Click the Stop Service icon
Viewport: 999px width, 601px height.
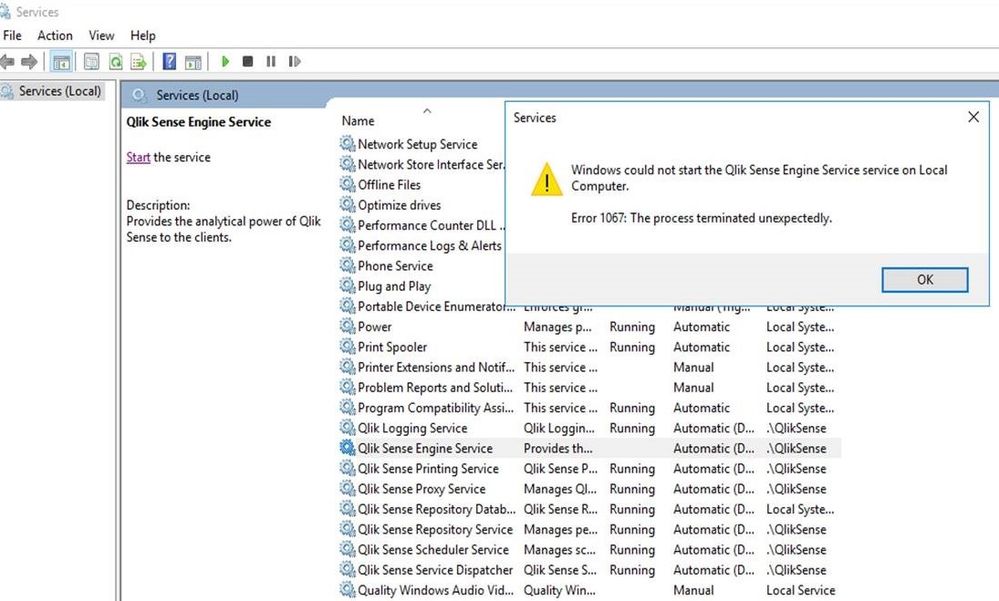coord(247,61)
